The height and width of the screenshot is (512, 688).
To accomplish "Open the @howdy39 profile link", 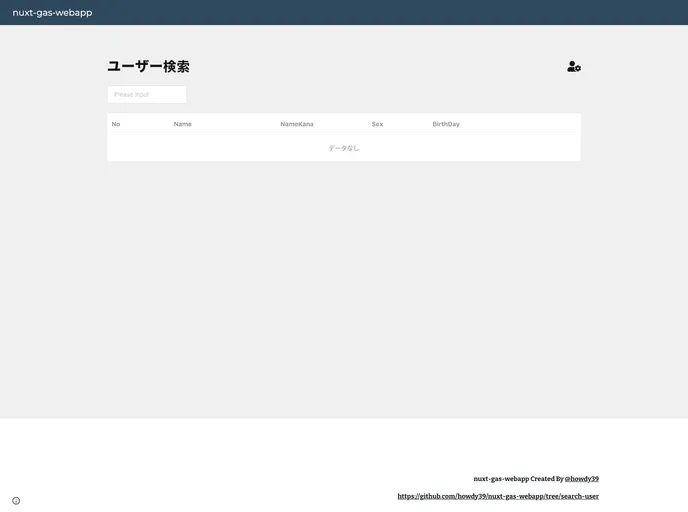I will (x=582, y=479).
